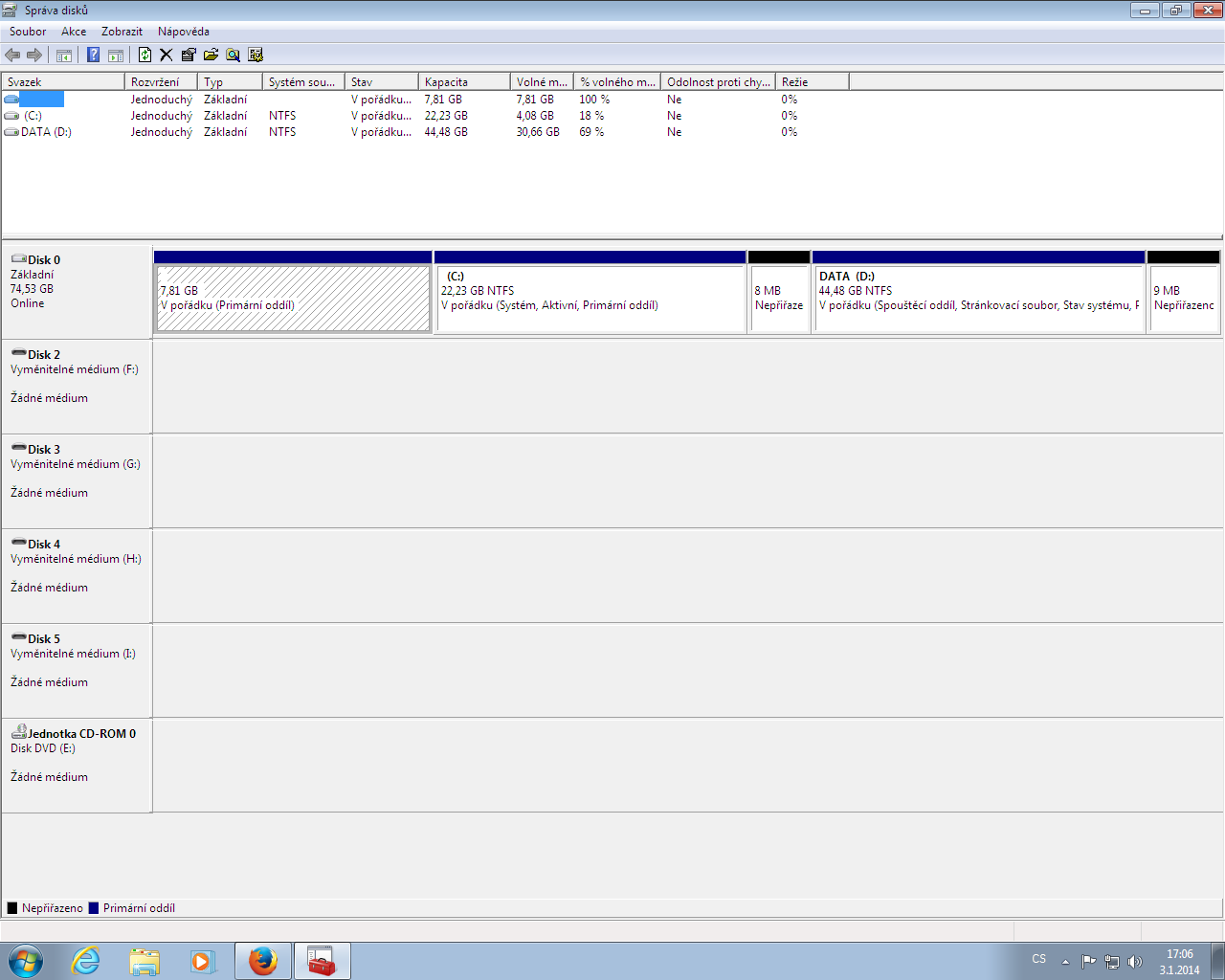Click the Back arrow in toolbar
The height and width of the screenshot is (980, 1225).
tap(12, 55)
